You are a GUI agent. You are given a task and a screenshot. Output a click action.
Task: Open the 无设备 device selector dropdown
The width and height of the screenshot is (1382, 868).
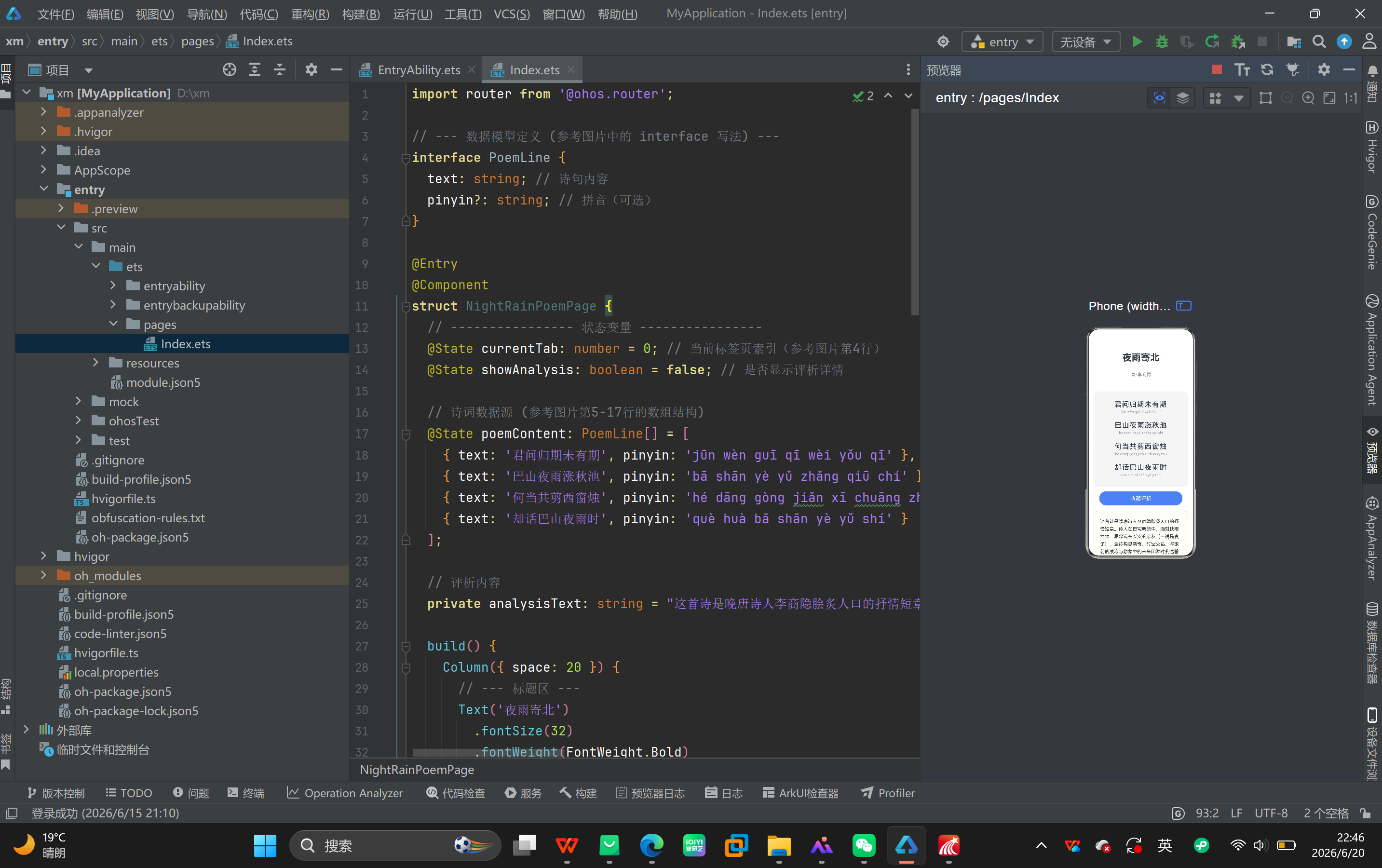1085,41
